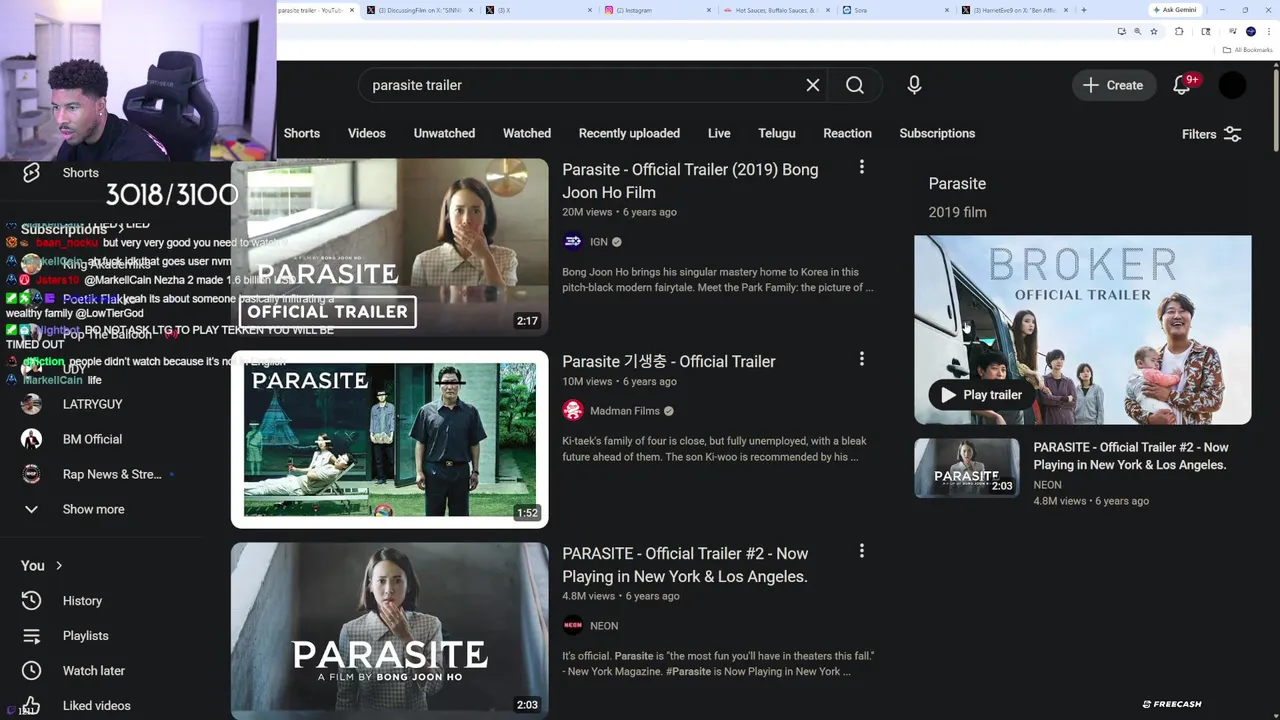Open the notifications bell
The width and height of the screenshot is (1280, 720).
tap(1182, 85)
